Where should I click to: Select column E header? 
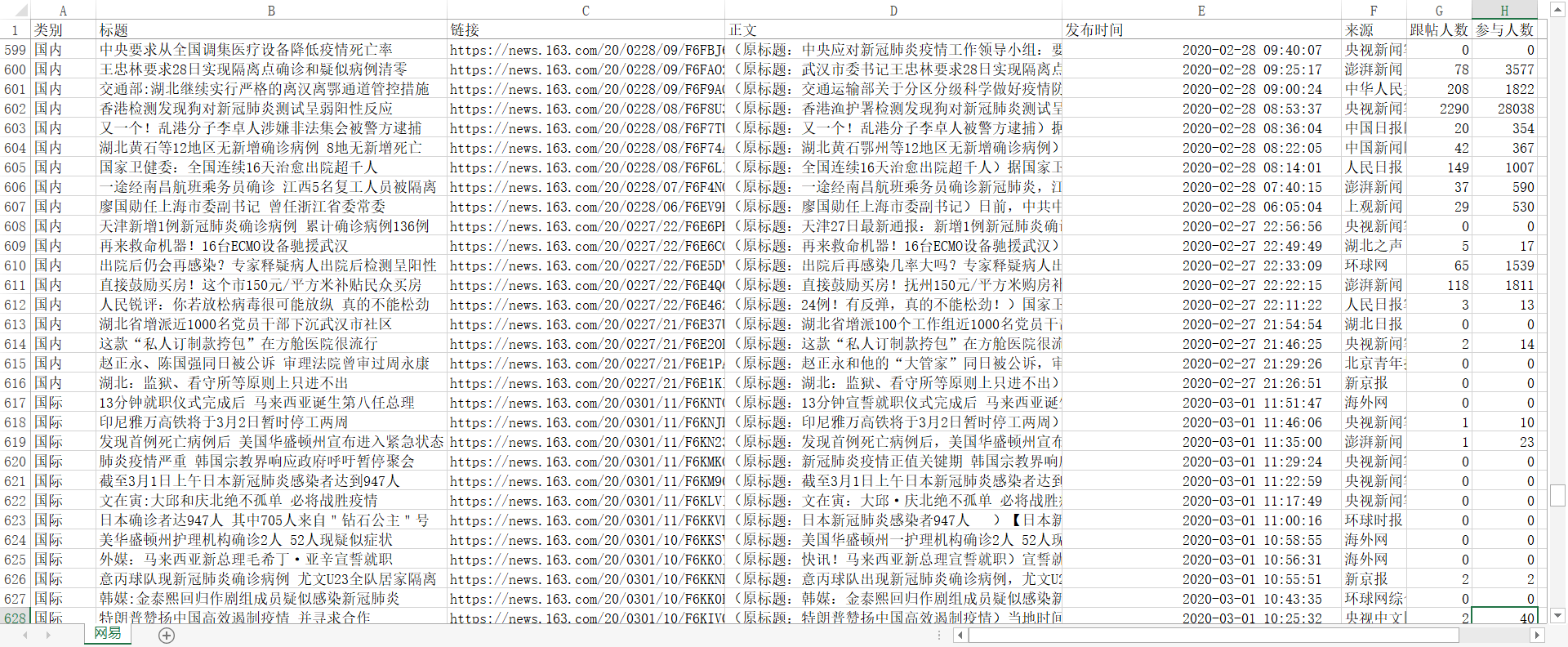(x=1201, y=10)
